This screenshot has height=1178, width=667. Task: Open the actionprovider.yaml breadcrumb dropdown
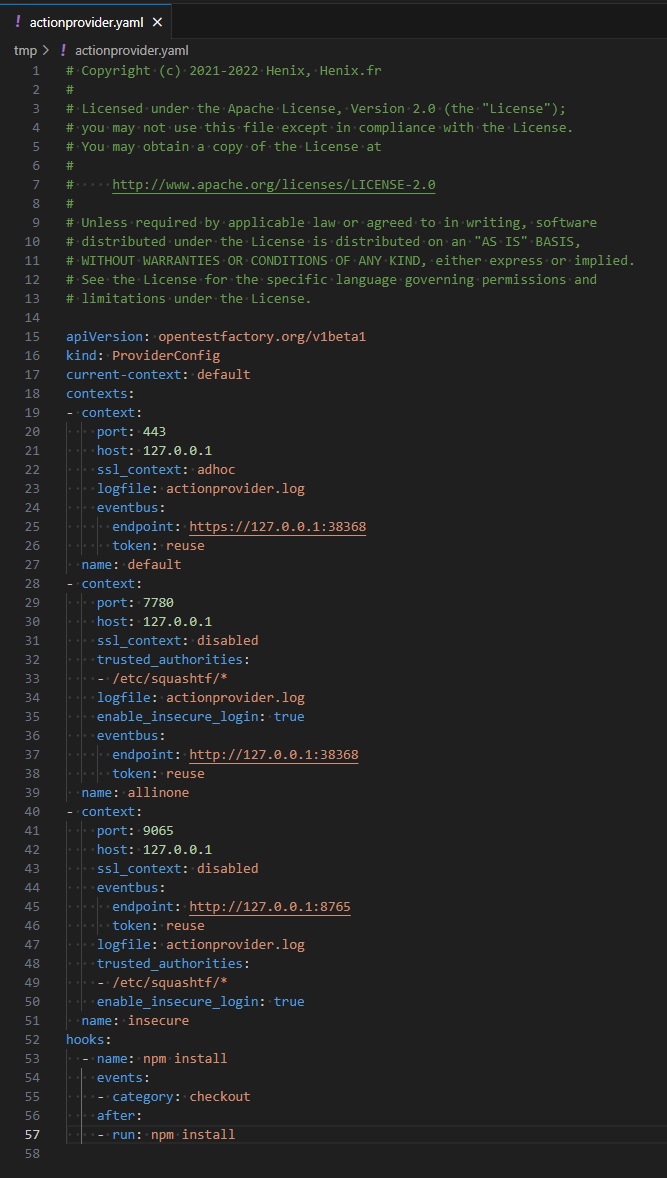click(x=131, y=50)
